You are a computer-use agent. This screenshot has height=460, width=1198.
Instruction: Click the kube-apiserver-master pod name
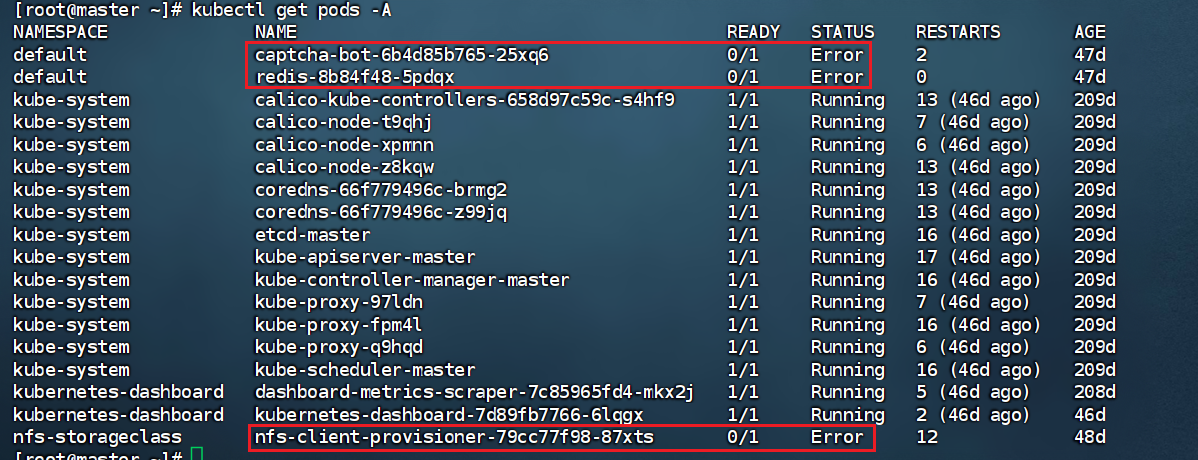click(365, 257)
